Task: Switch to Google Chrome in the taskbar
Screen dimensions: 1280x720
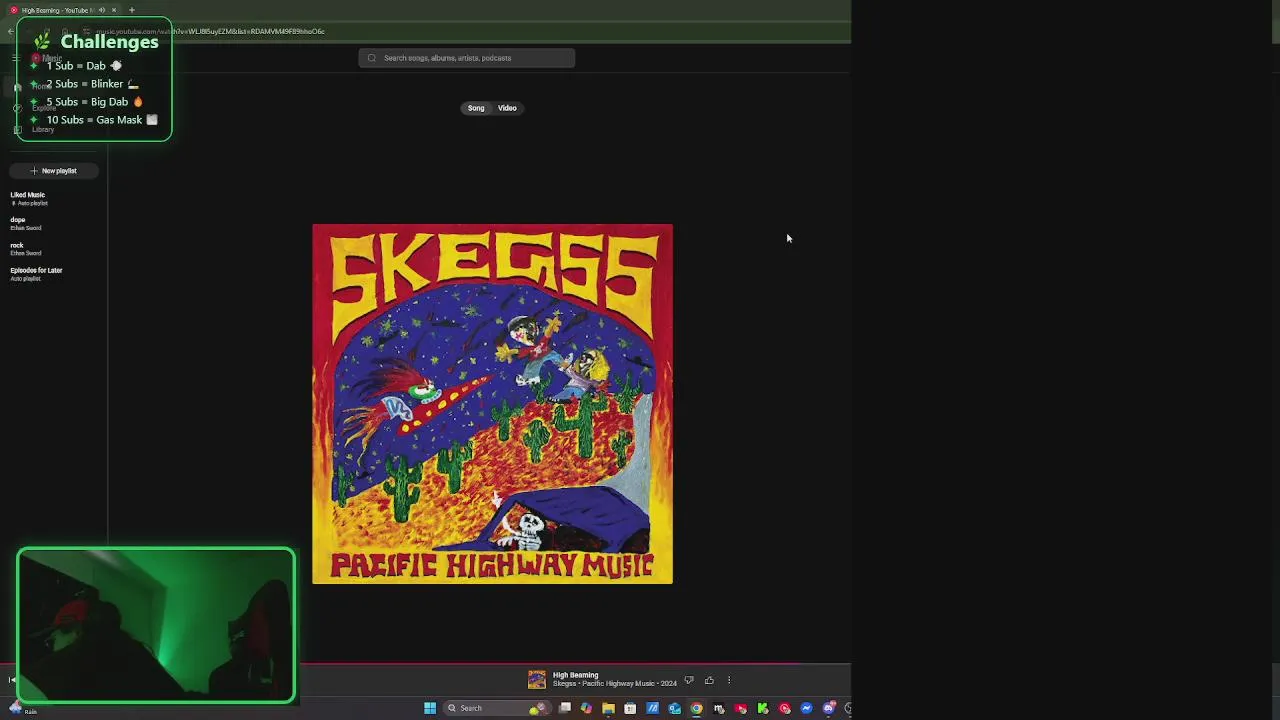Action: [x=697, y=708]
